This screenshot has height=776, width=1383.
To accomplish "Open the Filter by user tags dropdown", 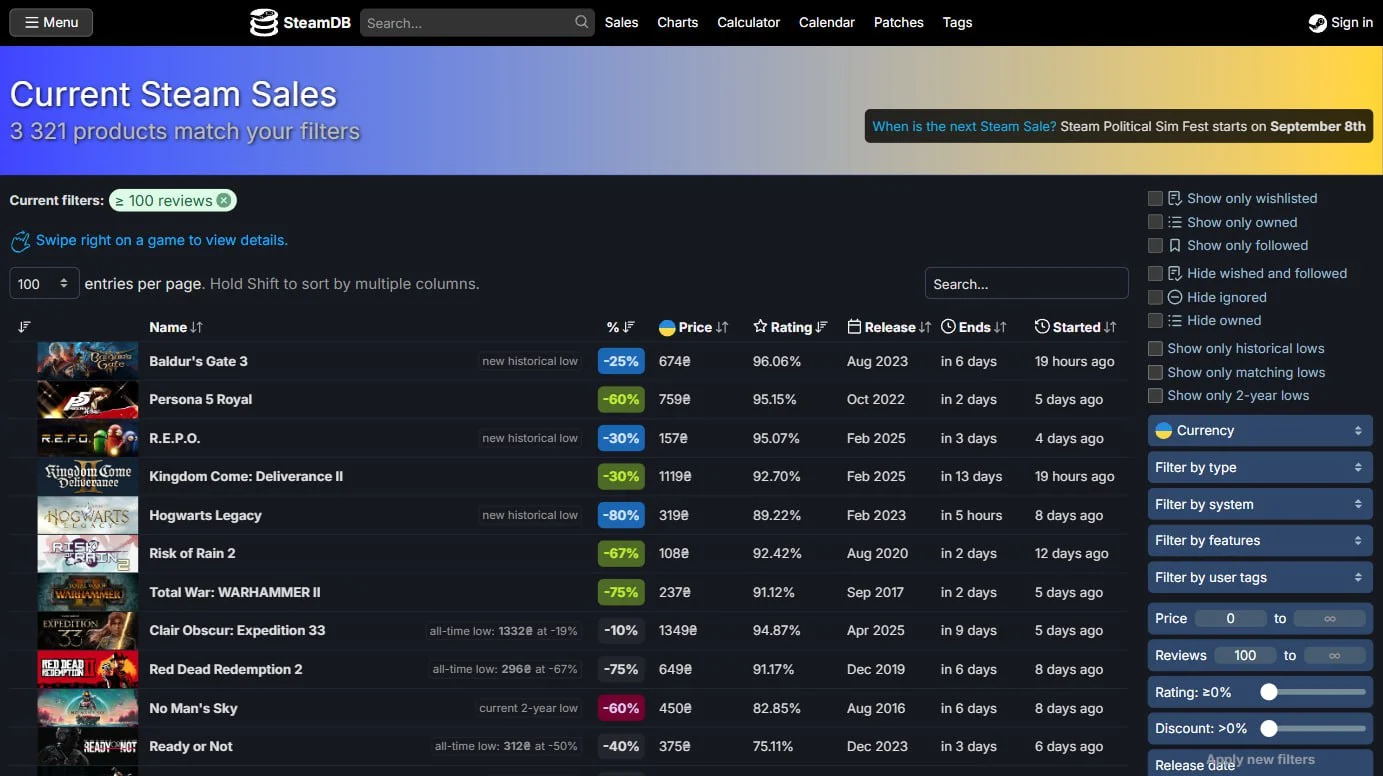I will [1260, 577].
